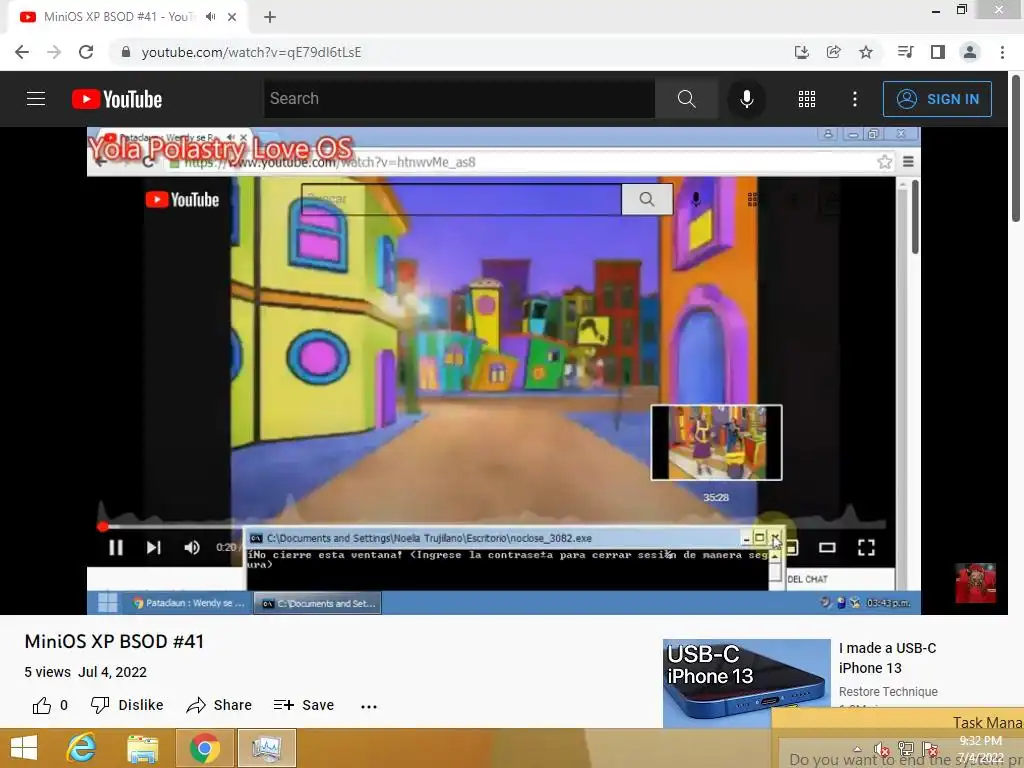Switch to theater mode
Image resolution: width=1024 pixels, height=768 pixels.
coord(827,547)
